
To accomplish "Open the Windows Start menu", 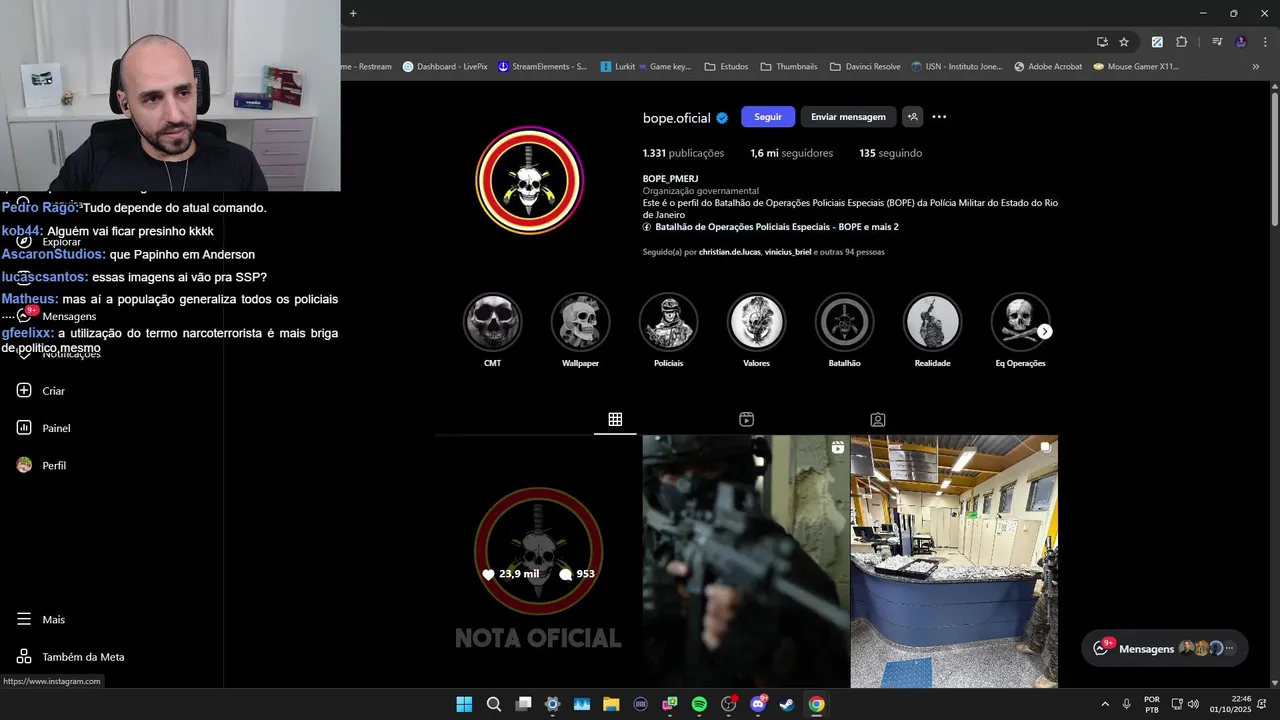I will click(464, 704).
